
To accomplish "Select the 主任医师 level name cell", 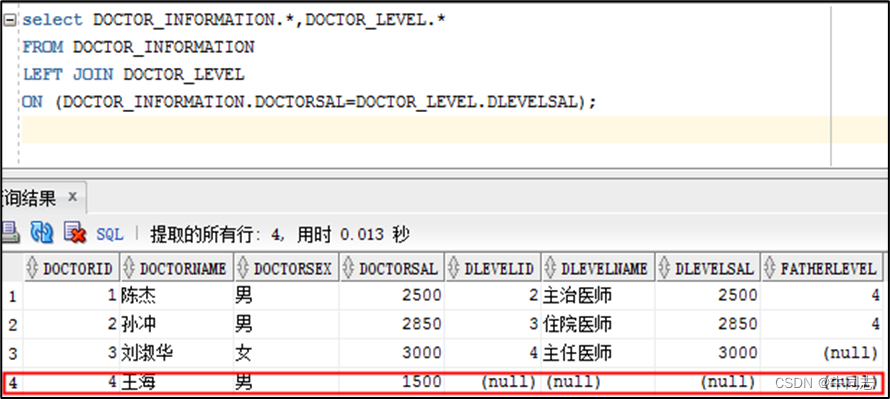I will (598, 353).
